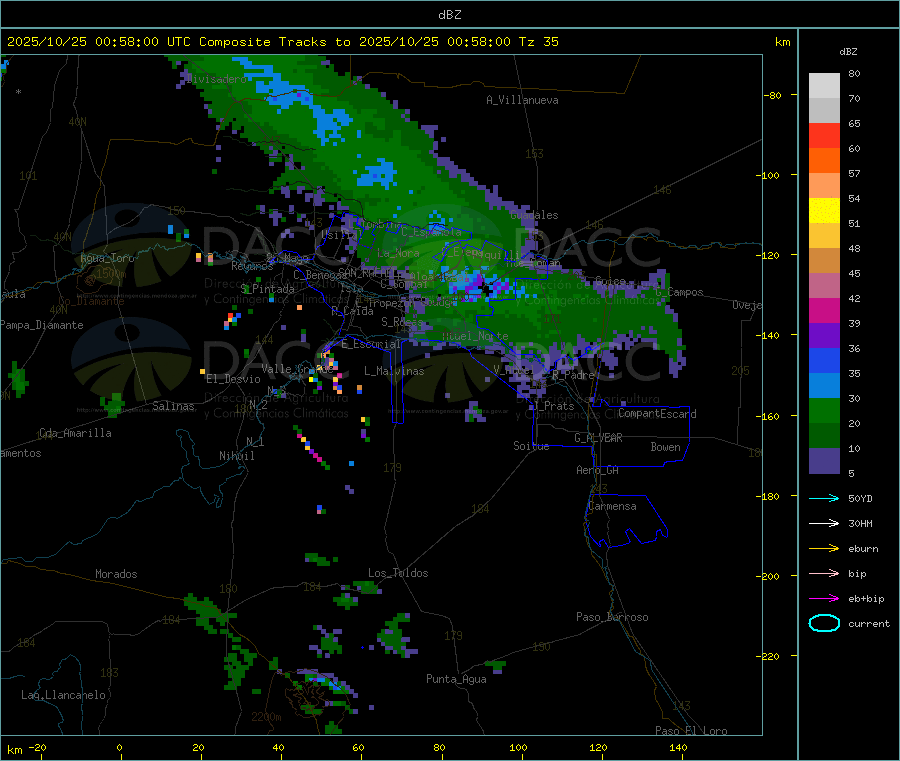900x761 pixels.
Task: Click the Paso_Barroso map label
Action: (612, 617)
